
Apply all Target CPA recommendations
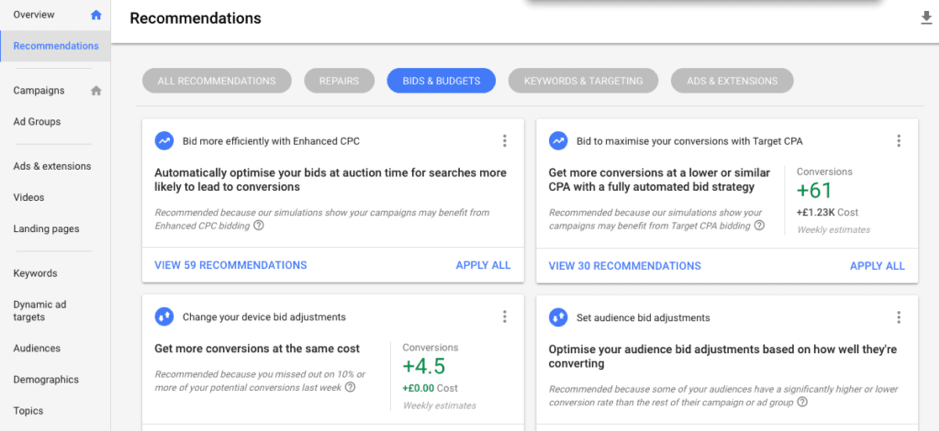877,265
